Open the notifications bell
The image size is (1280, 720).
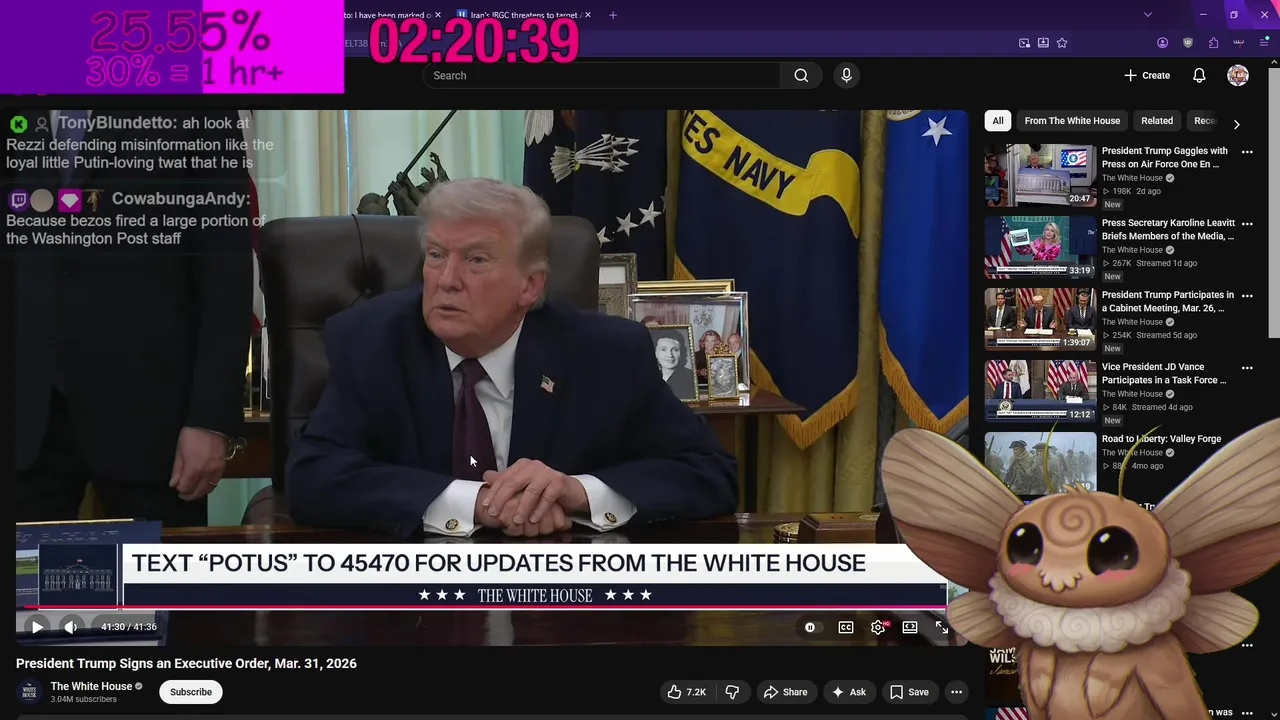(x=1199, y=75)
